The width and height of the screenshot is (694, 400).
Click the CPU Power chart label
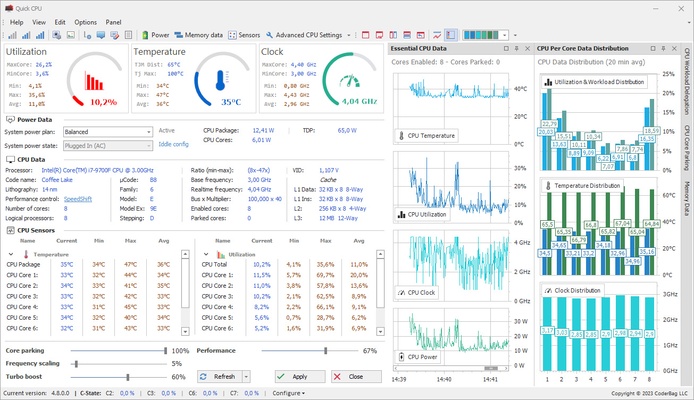click(417, 357)
